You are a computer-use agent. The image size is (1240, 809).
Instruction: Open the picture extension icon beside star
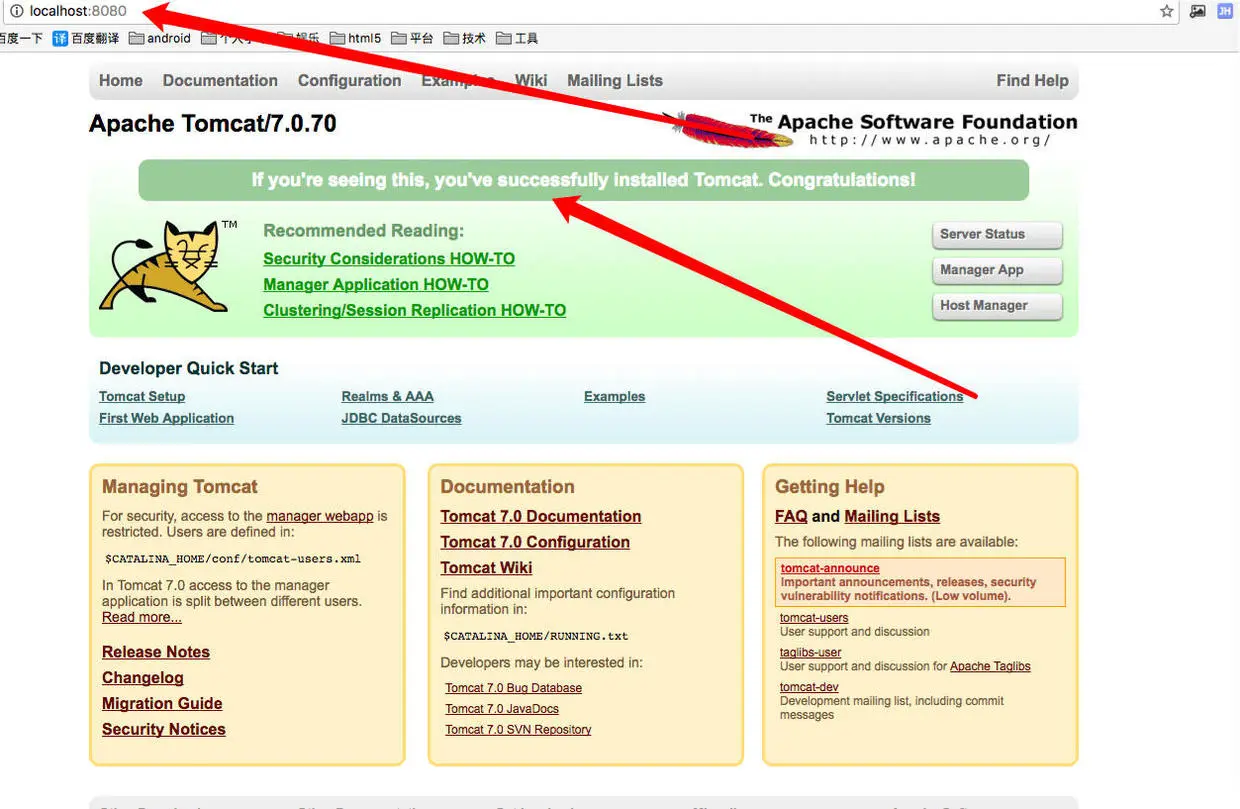[x=1197, y=11]
